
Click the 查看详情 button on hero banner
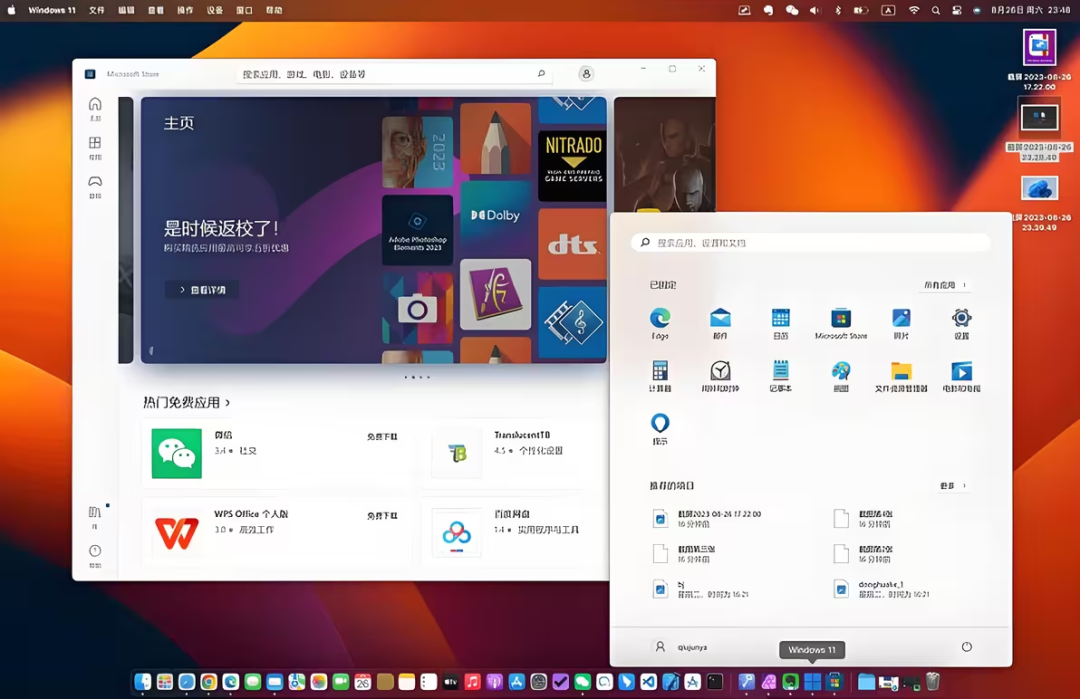202,290
